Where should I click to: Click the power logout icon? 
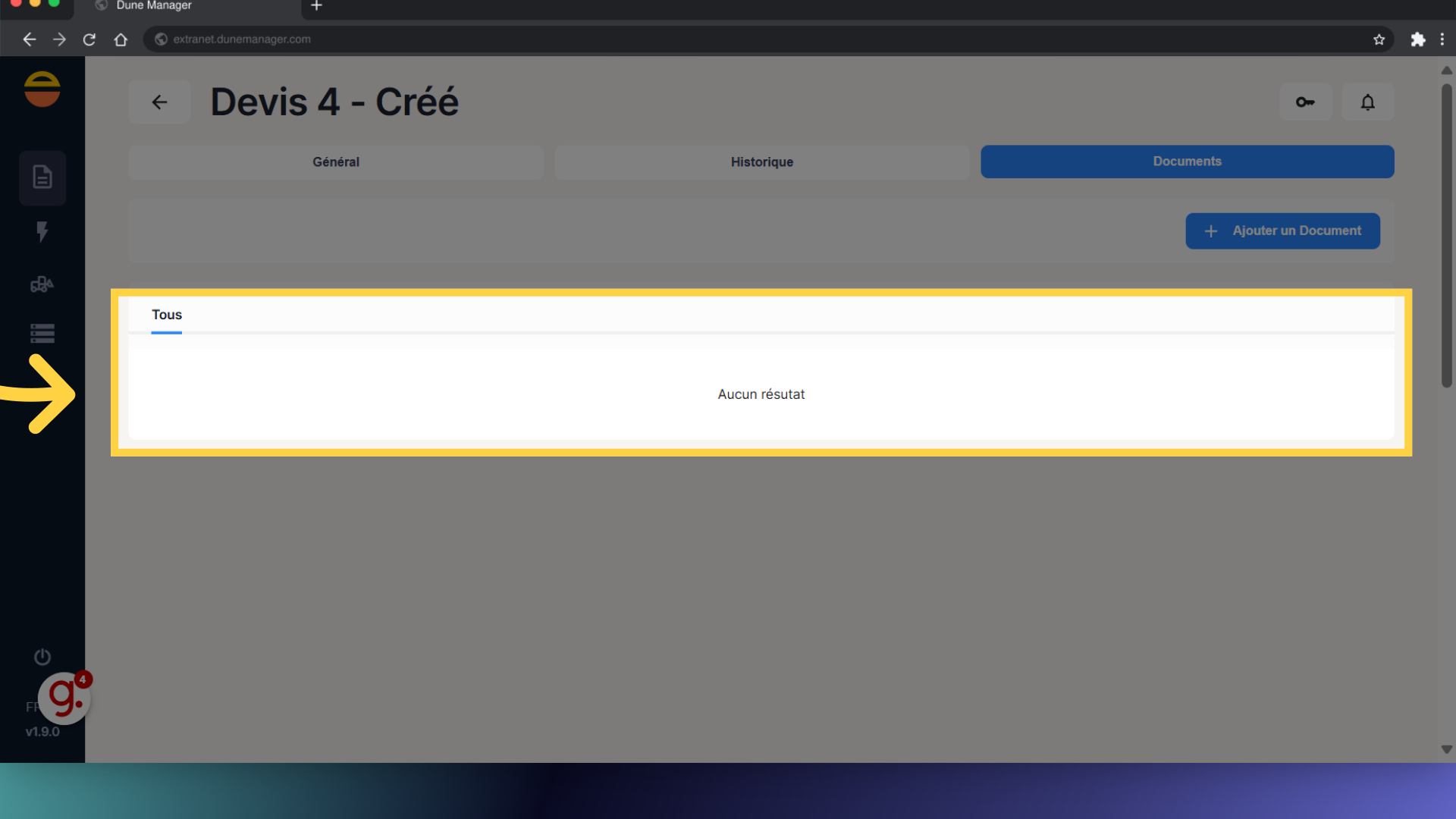click(x=42, y=657)
